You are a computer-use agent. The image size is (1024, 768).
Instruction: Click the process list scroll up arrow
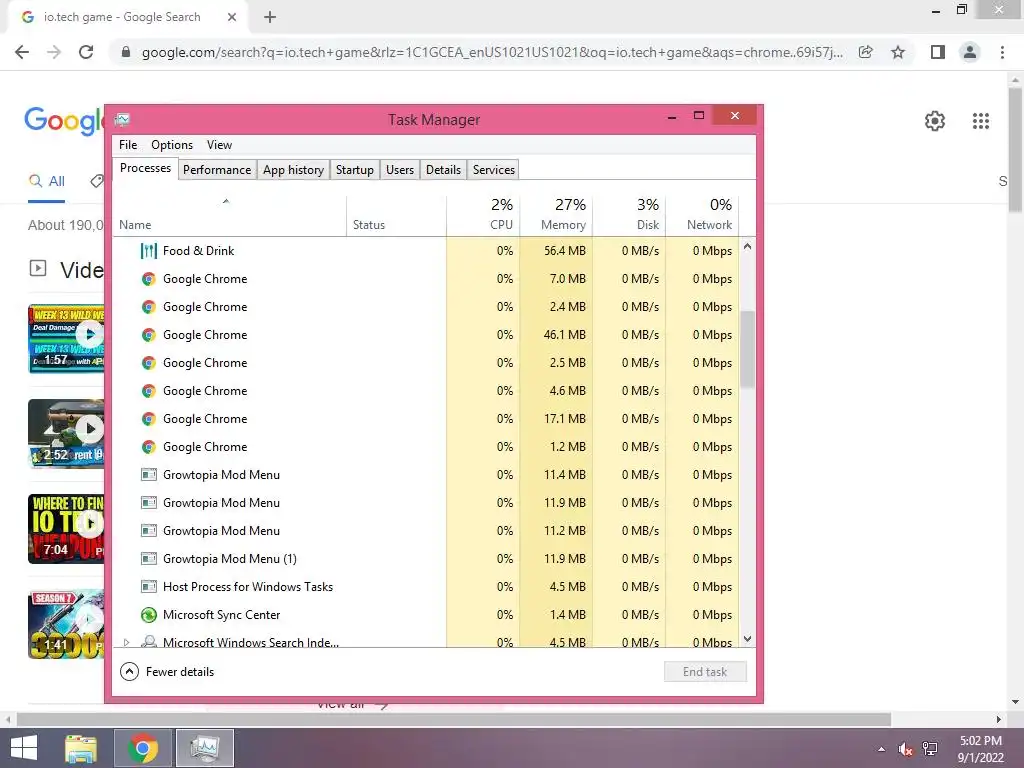pos(747,247)
